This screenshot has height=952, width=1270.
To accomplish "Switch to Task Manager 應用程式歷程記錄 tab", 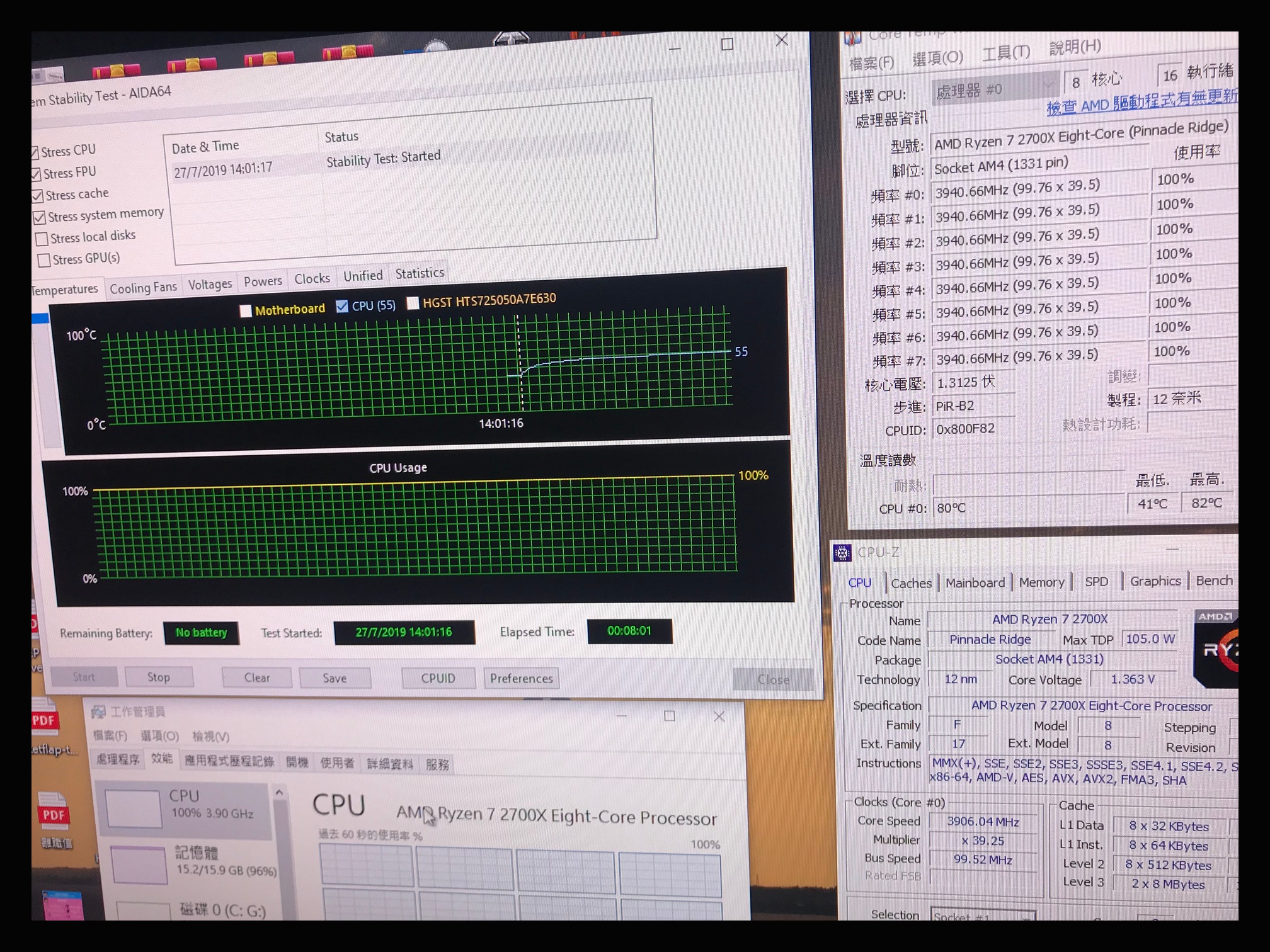I will click(229, 761).
